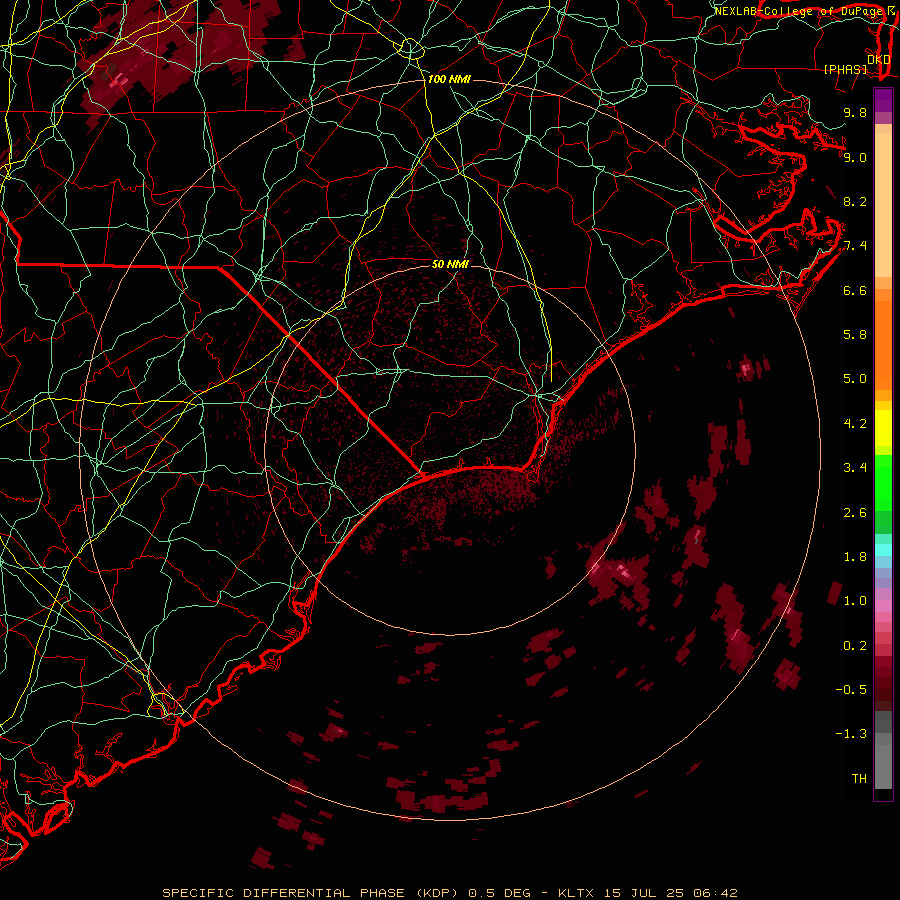
Task: Click the [PHAS] units label
Action: [845, 70]
